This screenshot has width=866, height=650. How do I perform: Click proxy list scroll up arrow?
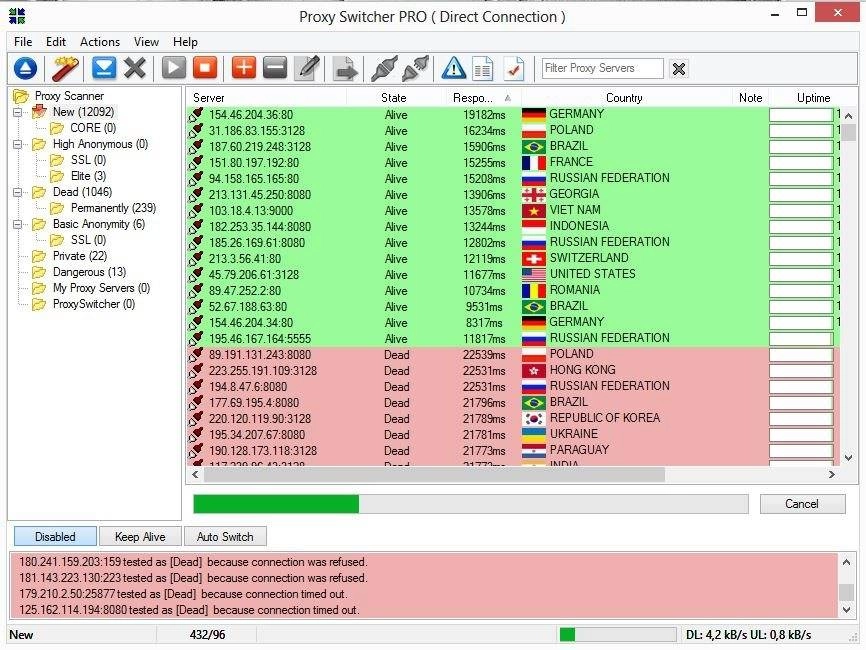coord(849,116)
